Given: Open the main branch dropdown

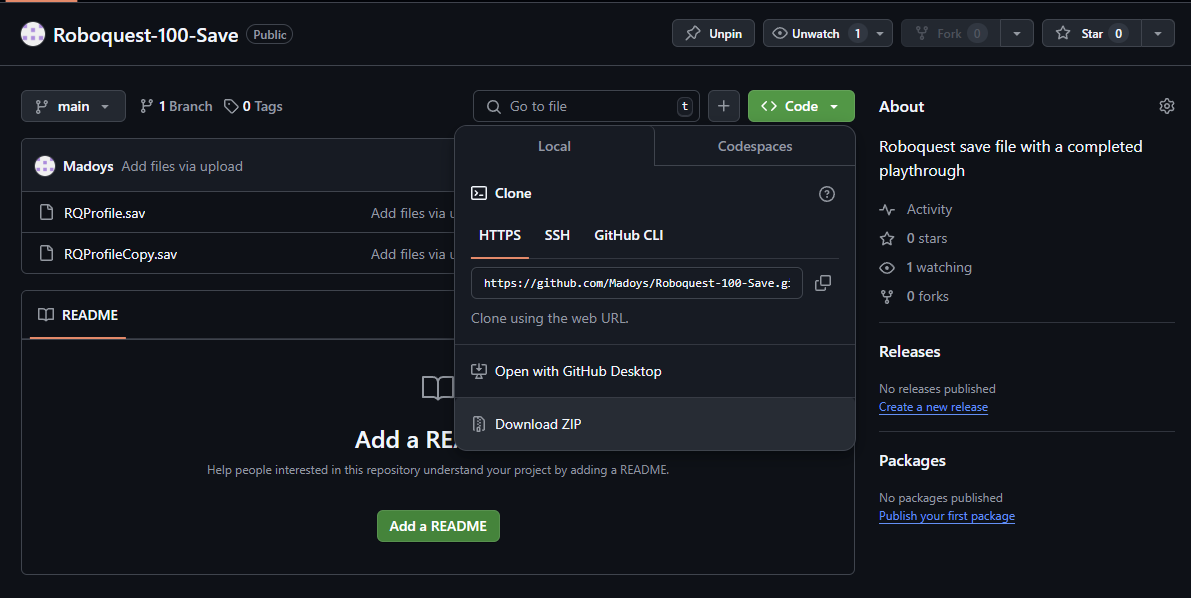Looking at the screenshot, I should click(73, 106).
